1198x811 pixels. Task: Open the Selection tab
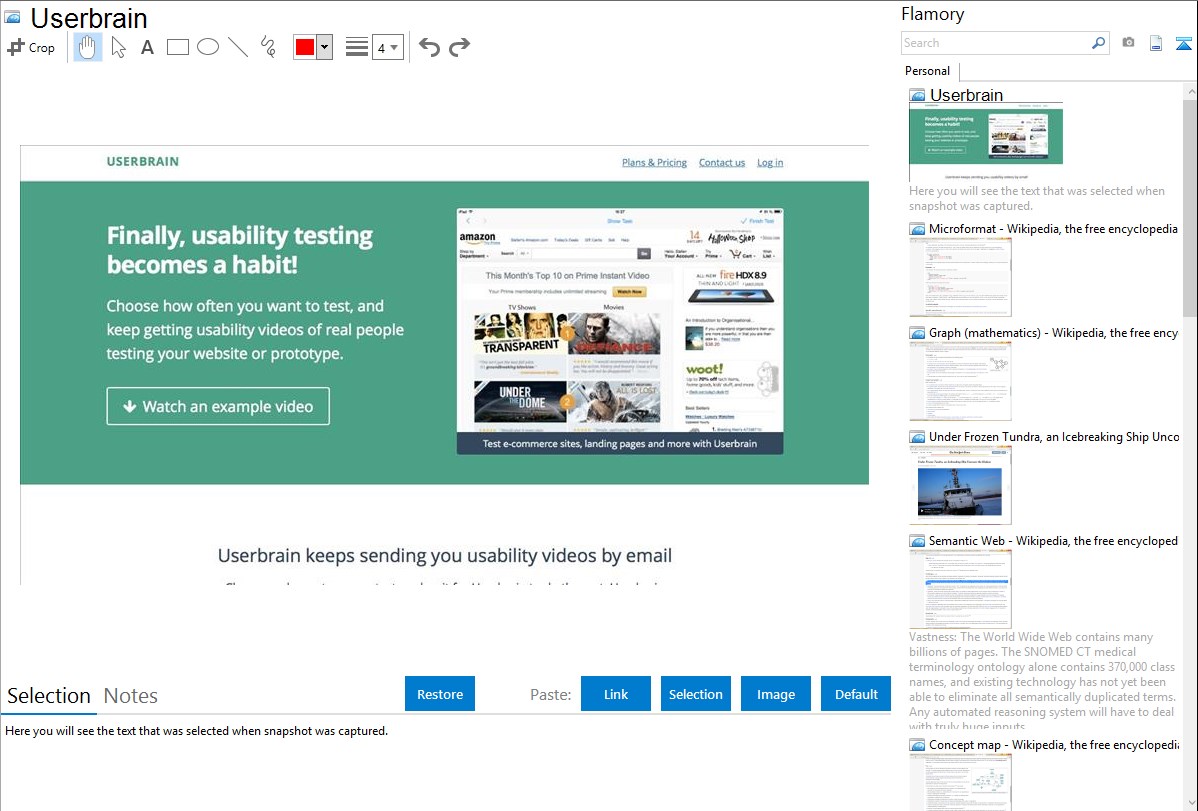pos(49,696)
